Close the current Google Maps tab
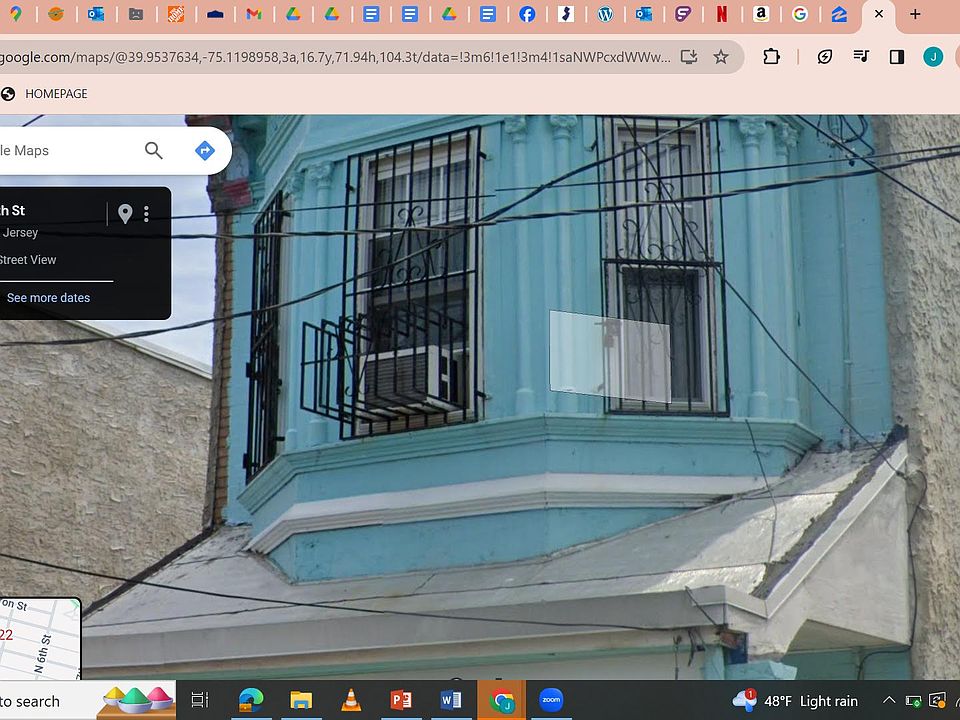960x720 pixels. click(x=879, y=13)
